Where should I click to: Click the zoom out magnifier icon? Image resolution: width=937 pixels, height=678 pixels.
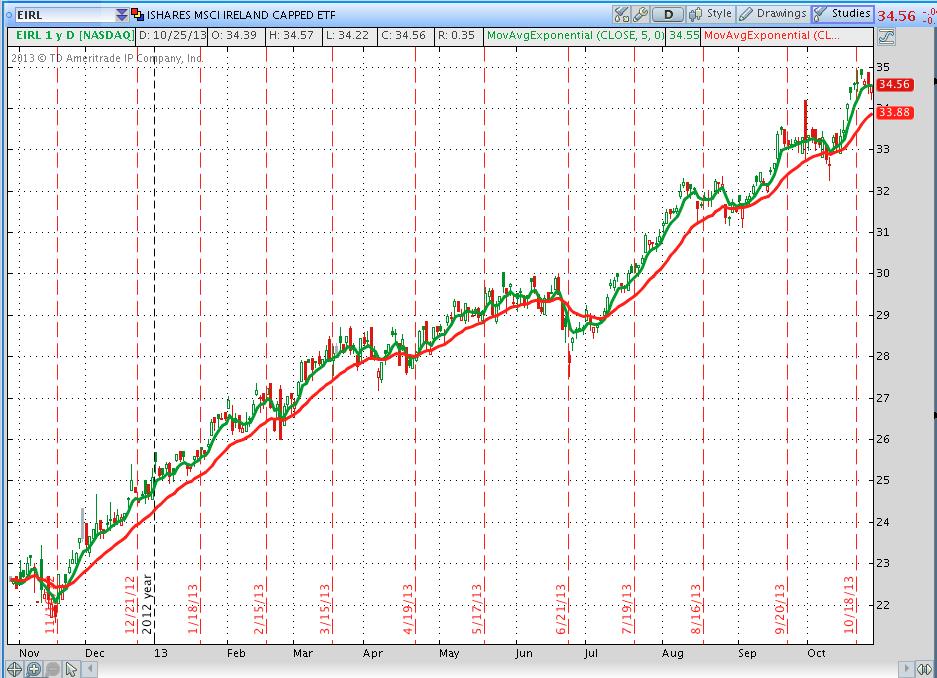pos(52,669)
